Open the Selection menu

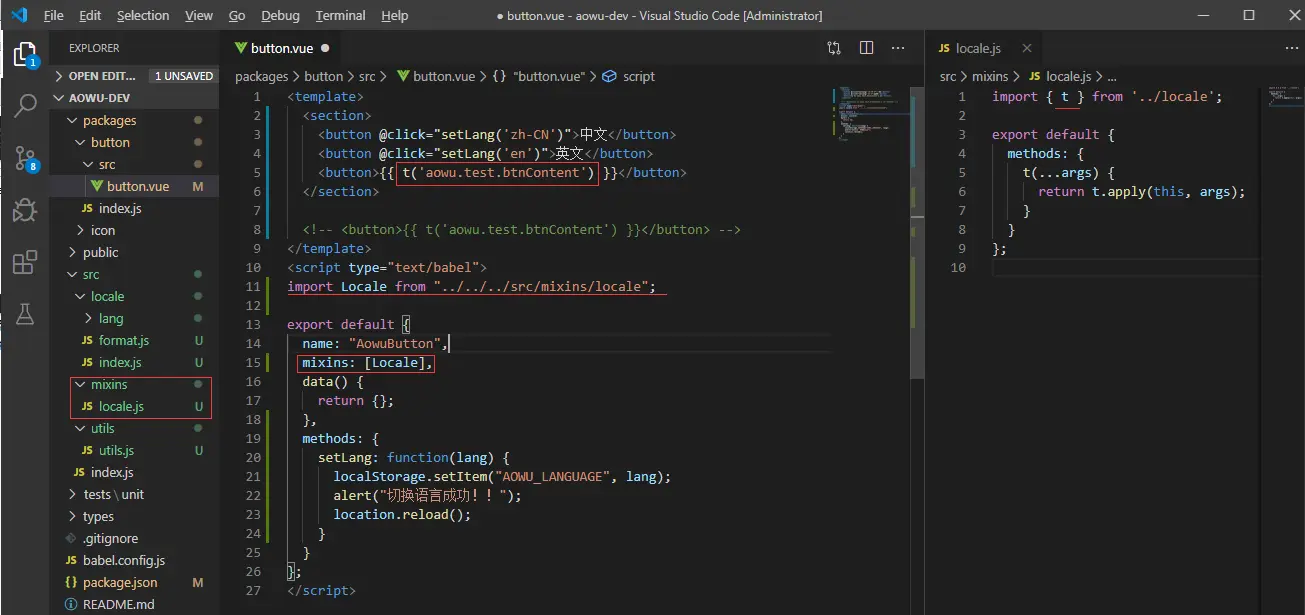[x=143, y=16]
